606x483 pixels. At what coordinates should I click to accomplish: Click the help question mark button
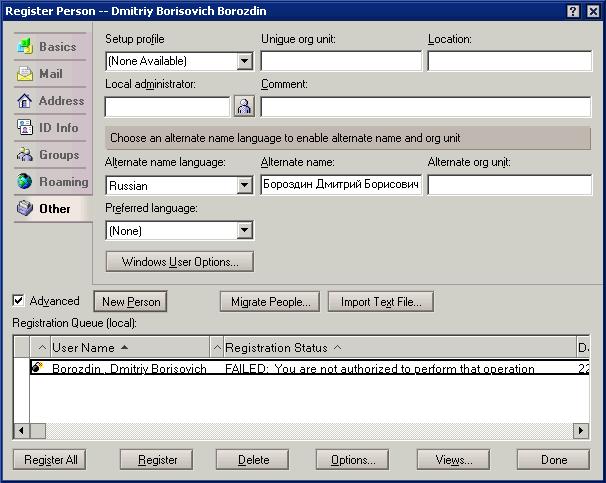573,11
